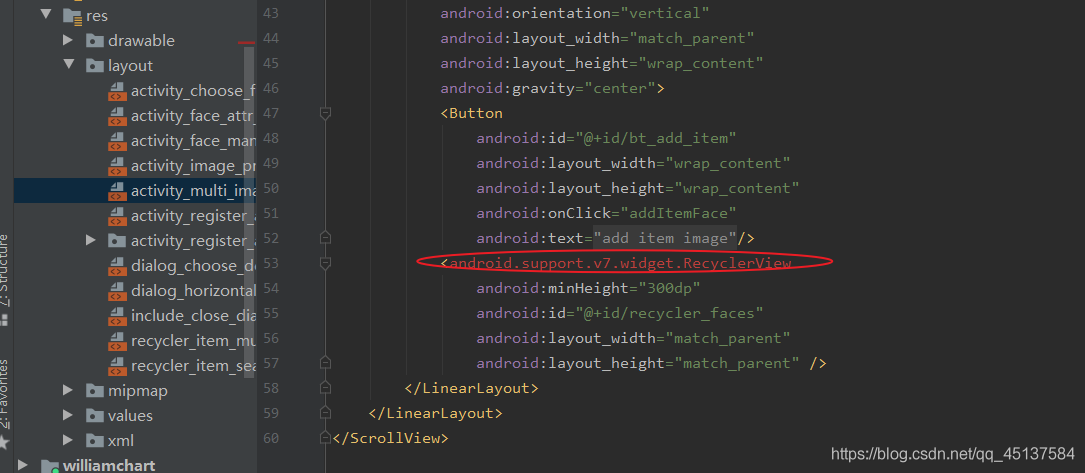Click the activity_image_pr layout file icon
This screenshot has height=473, width=1085.
(117, 166)
